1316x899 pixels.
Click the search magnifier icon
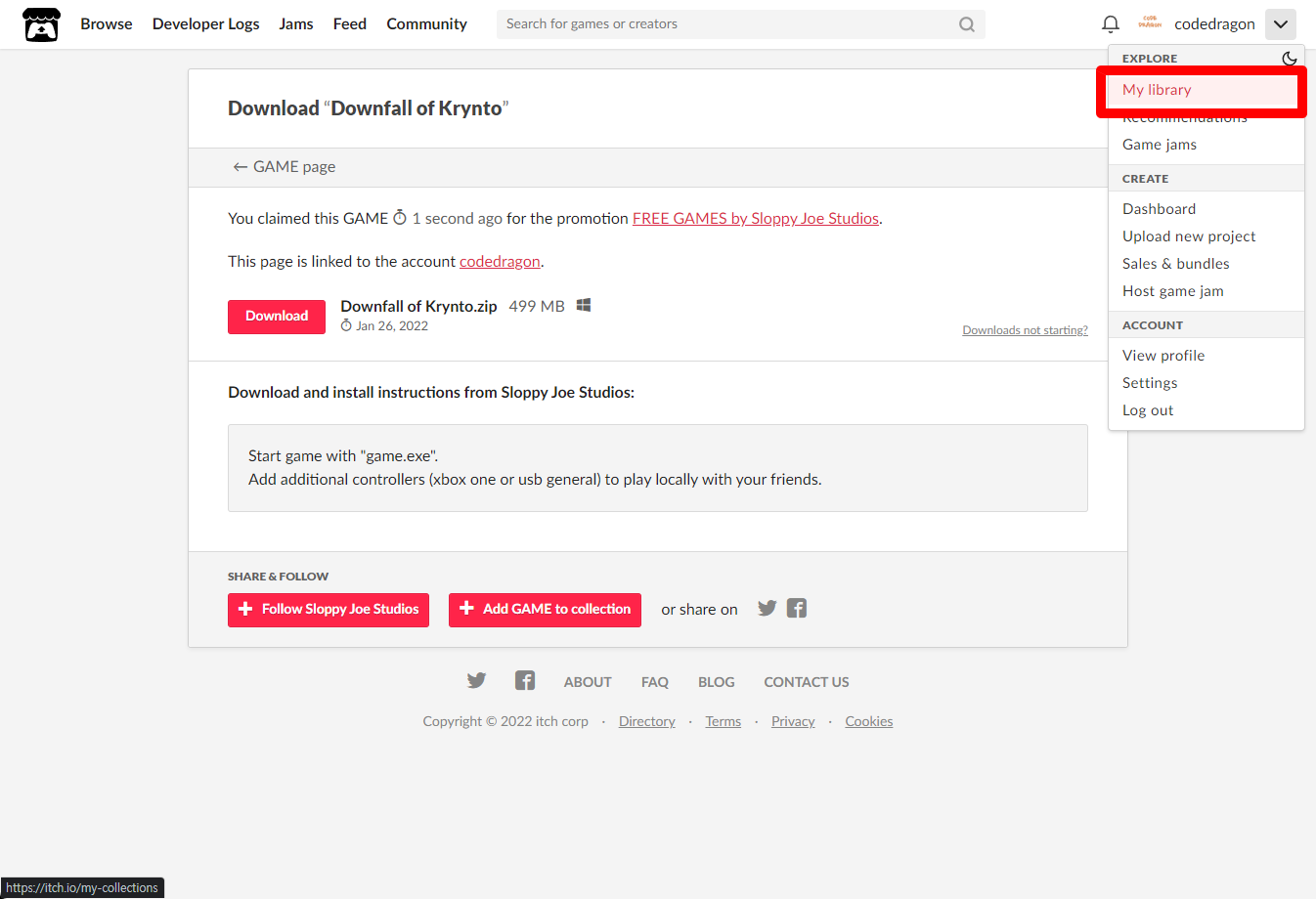pyautogui.click(x=967, y=24)
